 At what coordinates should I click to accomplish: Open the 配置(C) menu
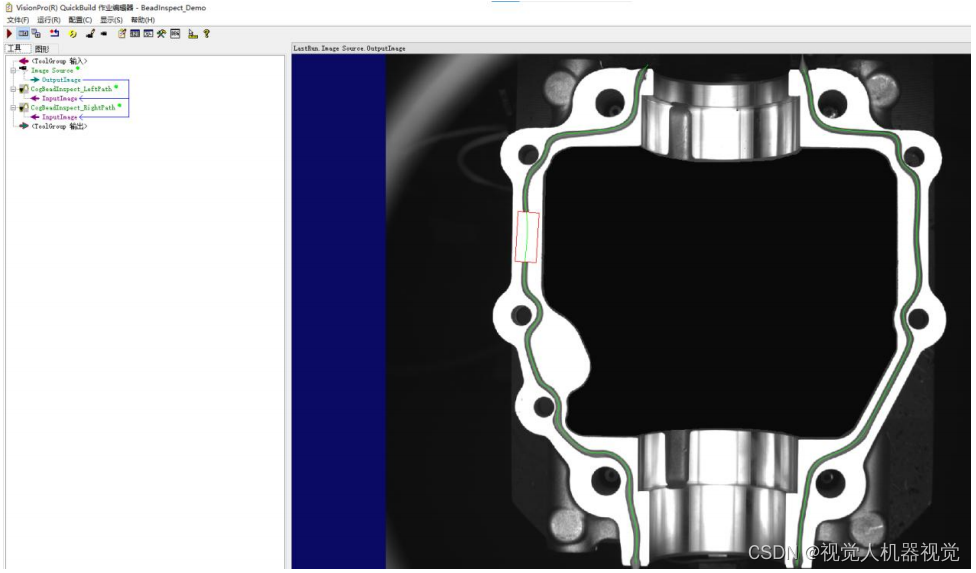pos(80,20)
